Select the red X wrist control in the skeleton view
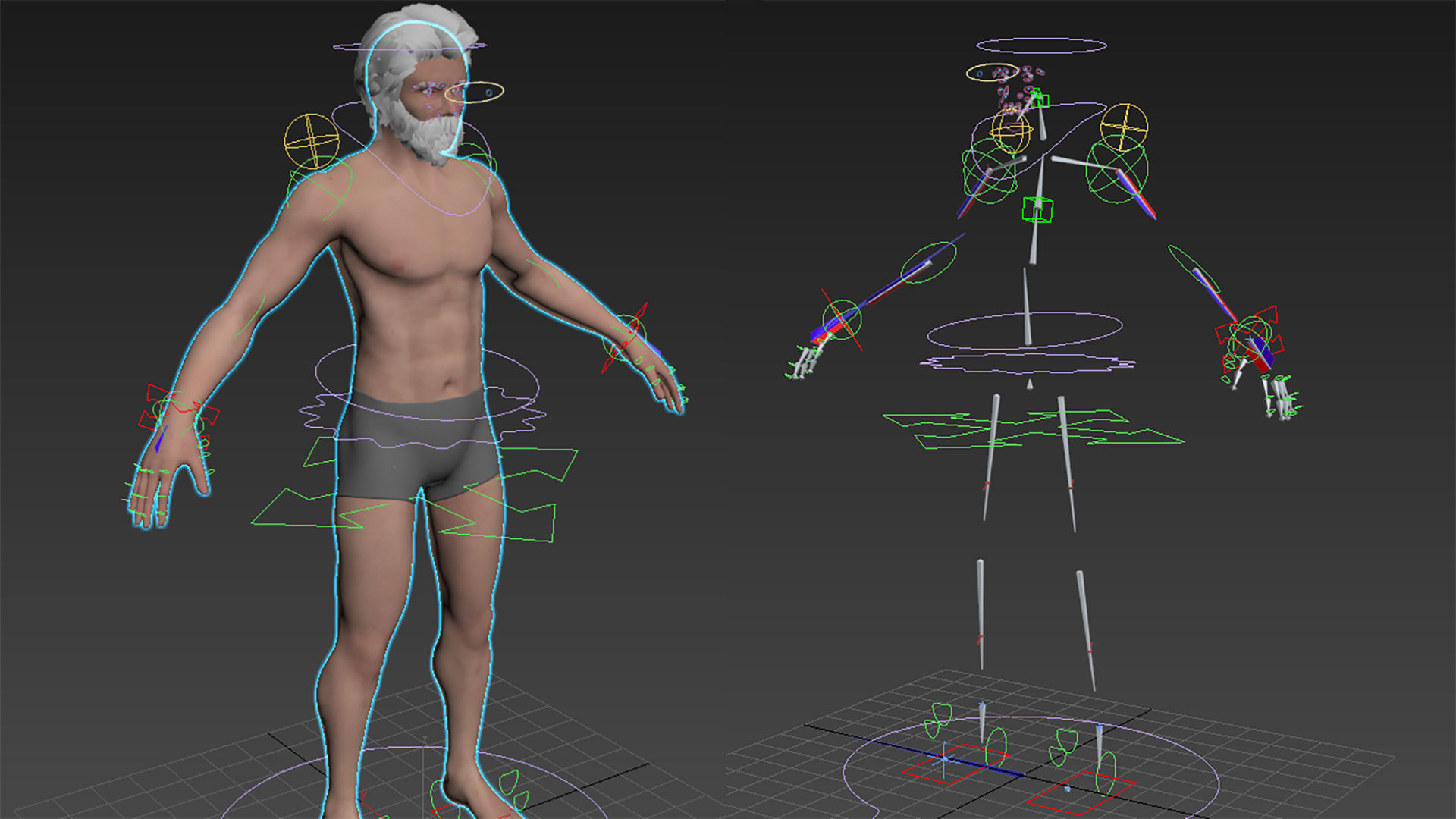The image size is (1456, 819). coord(842,319)
